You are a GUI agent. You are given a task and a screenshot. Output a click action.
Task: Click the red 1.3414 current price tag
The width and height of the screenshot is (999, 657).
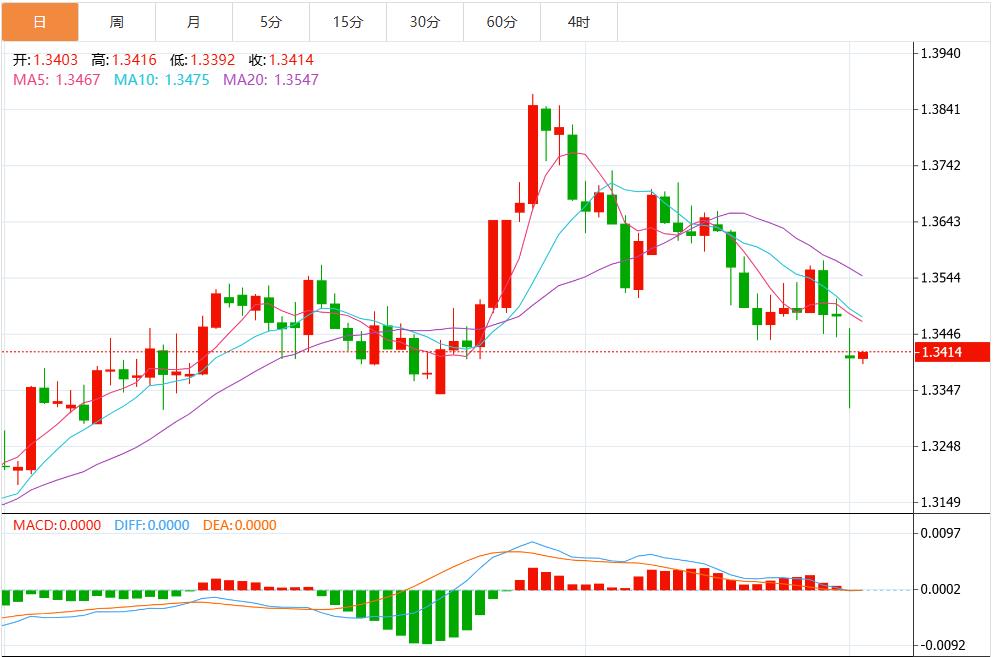(953, 352)
